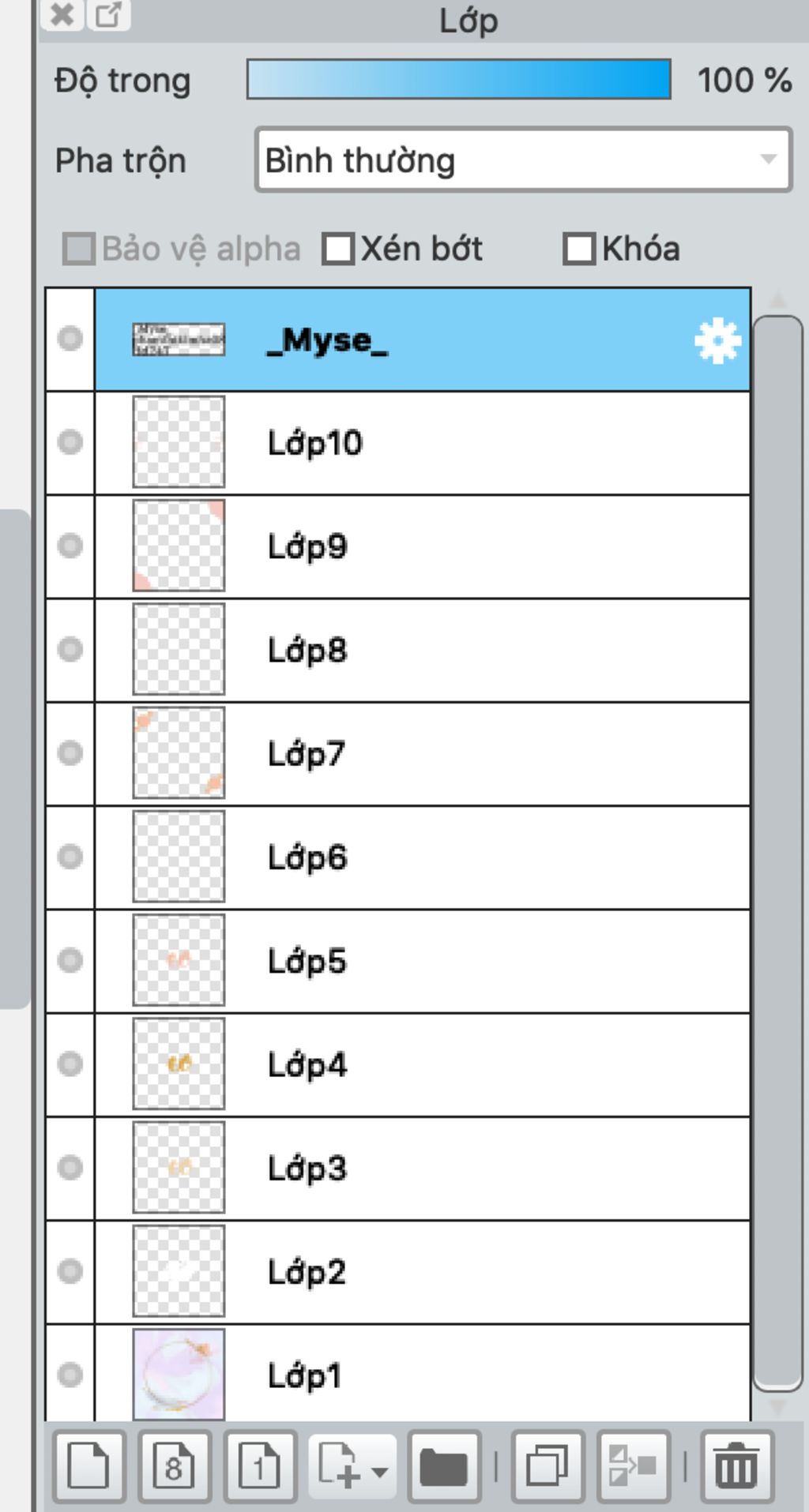Screen dimensions: 809x1512
Task: Pop out the Lớp panel
Action: click(x=108, y=14)
